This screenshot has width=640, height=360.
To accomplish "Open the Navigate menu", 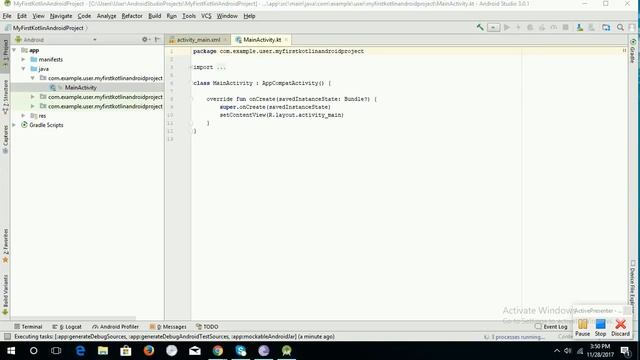I will 61,16.
